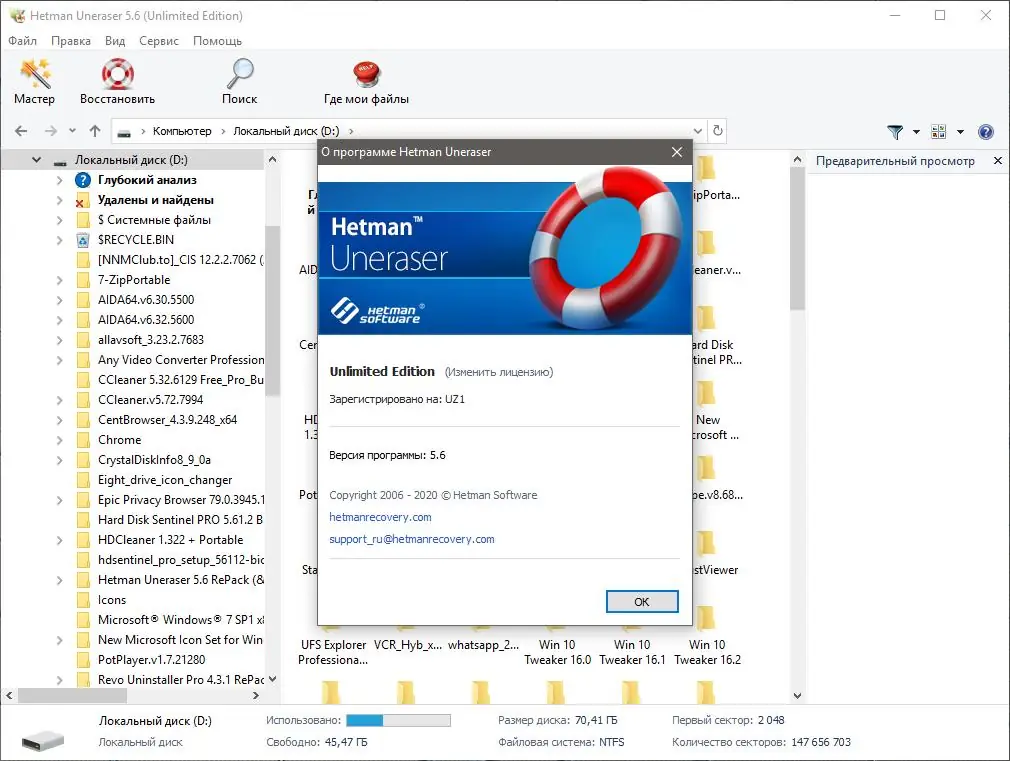Click the Icons folder icon in tree
Screen dimensions: 1010x761
coord(83,600)
